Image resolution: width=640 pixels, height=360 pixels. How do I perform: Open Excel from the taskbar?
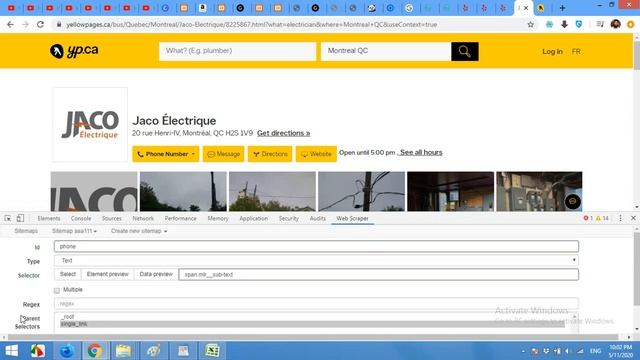[x=212, y=351]
